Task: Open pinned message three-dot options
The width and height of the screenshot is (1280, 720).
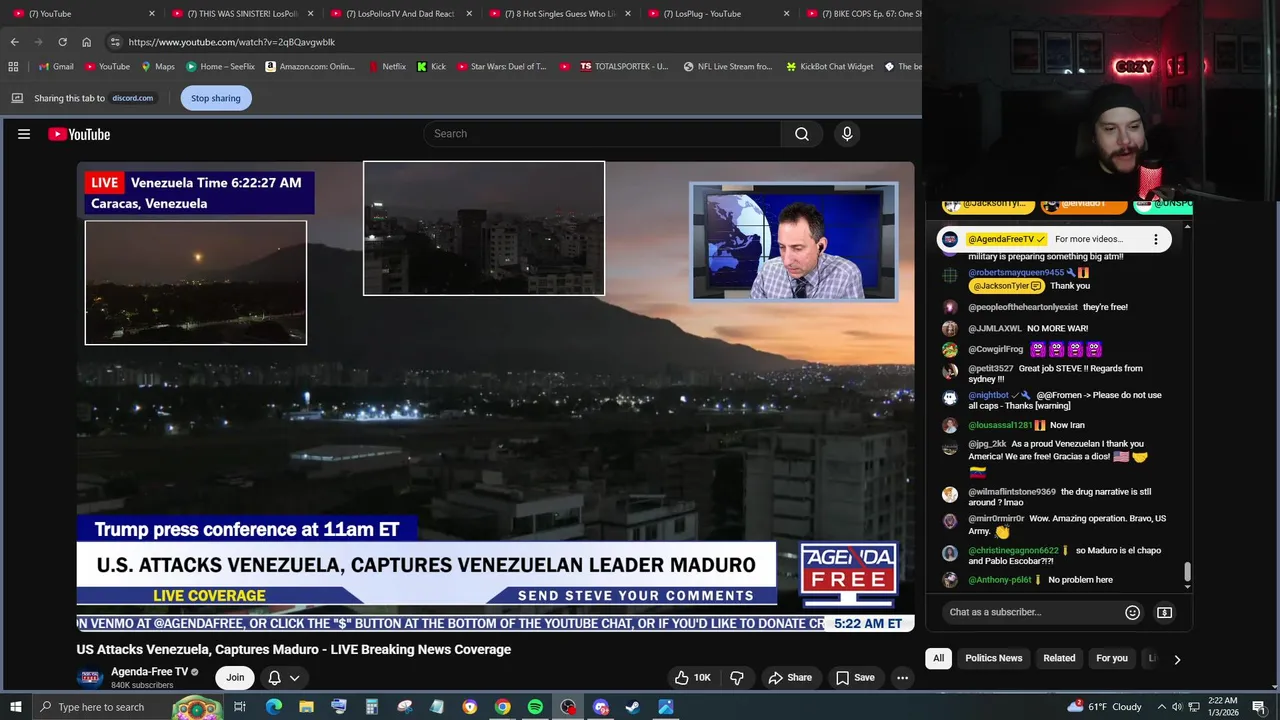Action: click(x=1156, y=239)
